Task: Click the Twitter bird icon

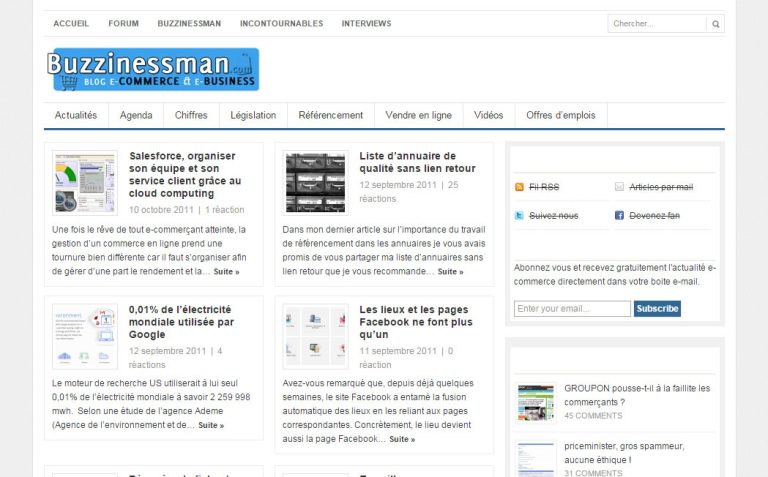Action: point(519,215)
